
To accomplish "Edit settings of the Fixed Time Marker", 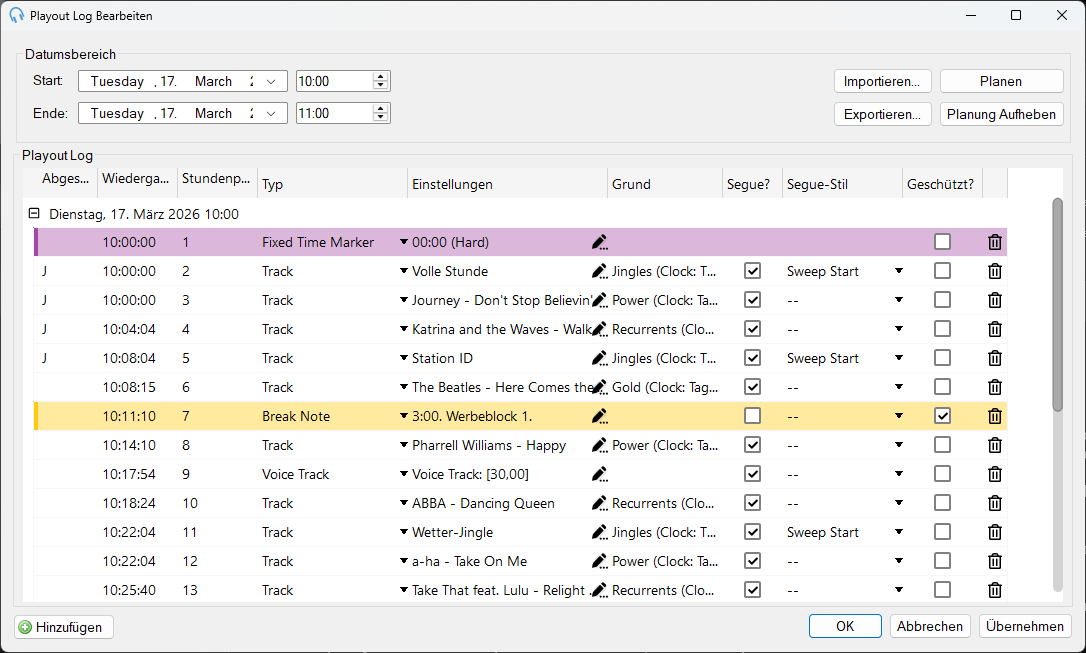I will [x=600, y=242].
